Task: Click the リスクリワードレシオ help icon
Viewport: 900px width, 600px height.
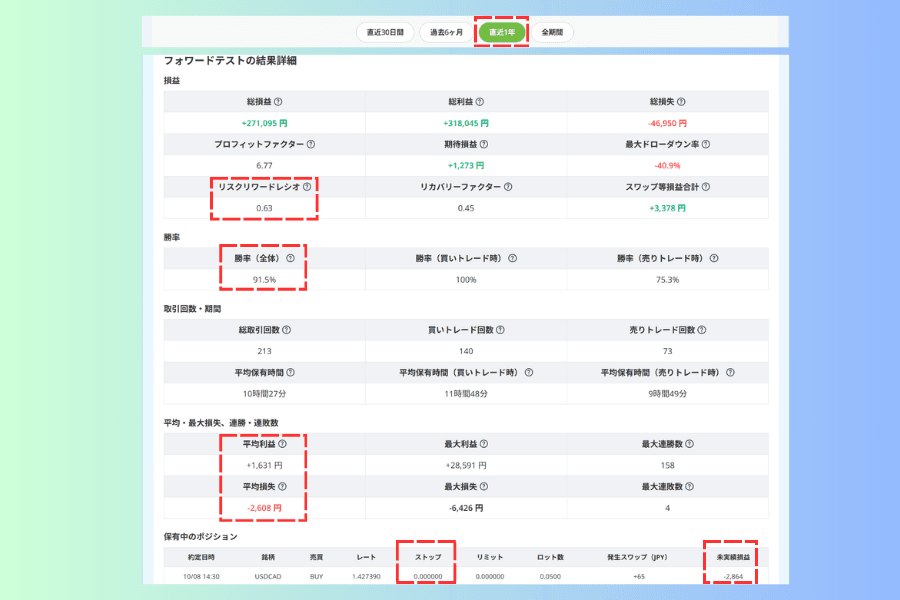Action: 307,187
